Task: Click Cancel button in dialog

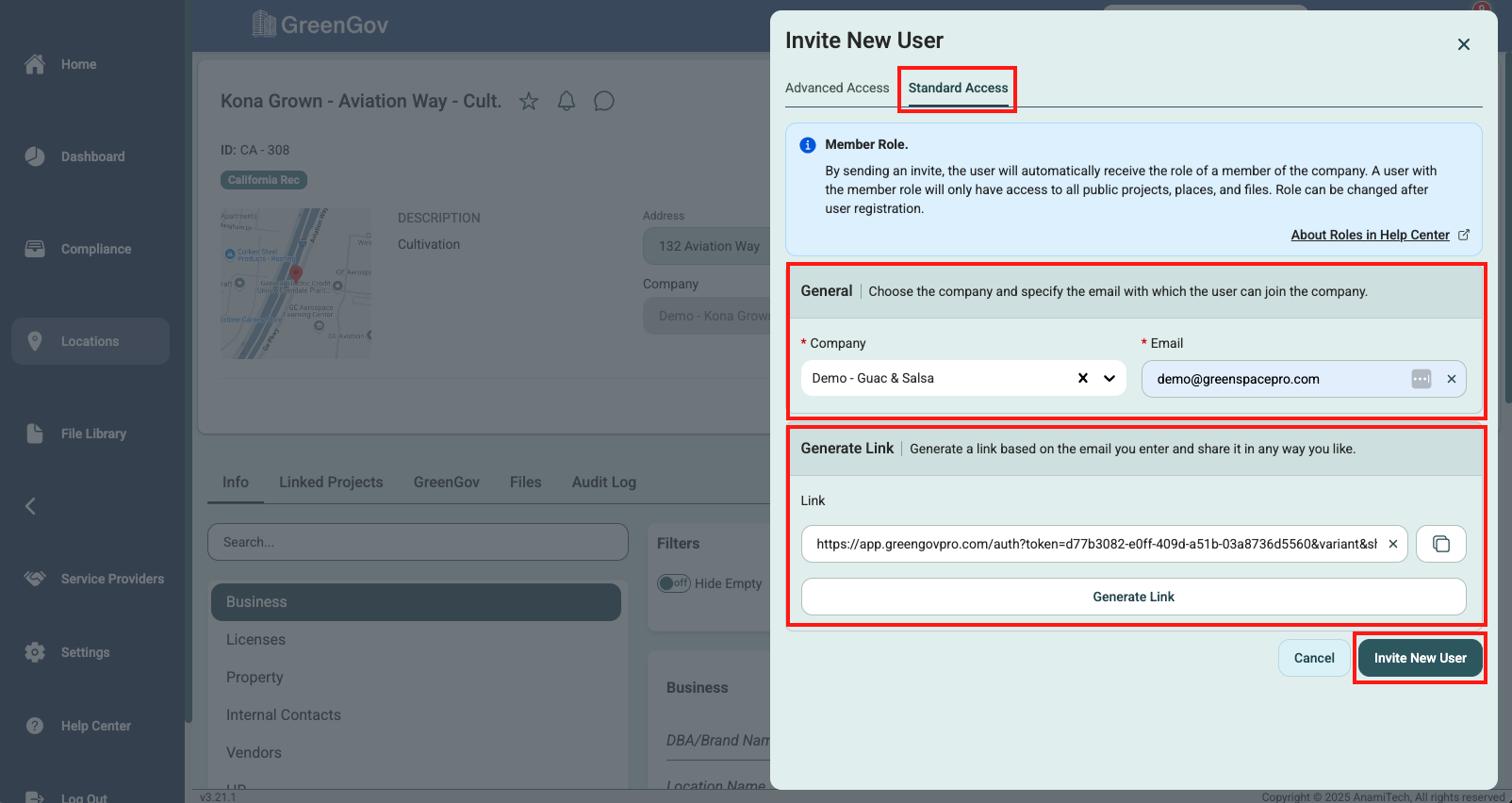Action: coord(1314,658)
